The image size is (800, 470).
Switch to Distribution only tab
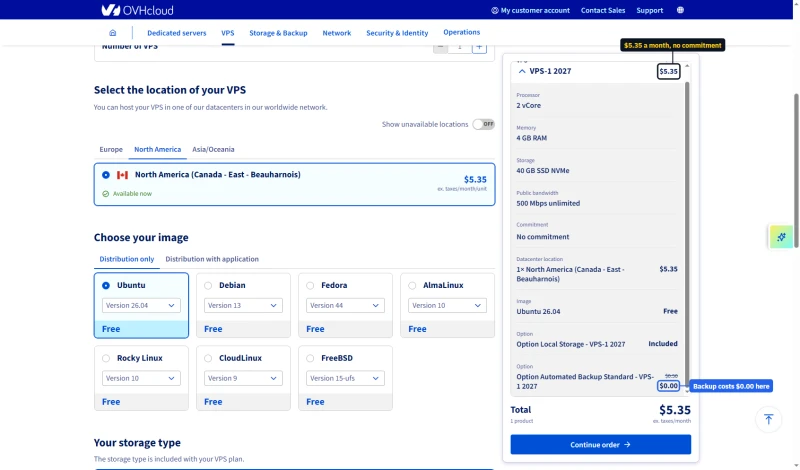(x=127, y=259)
